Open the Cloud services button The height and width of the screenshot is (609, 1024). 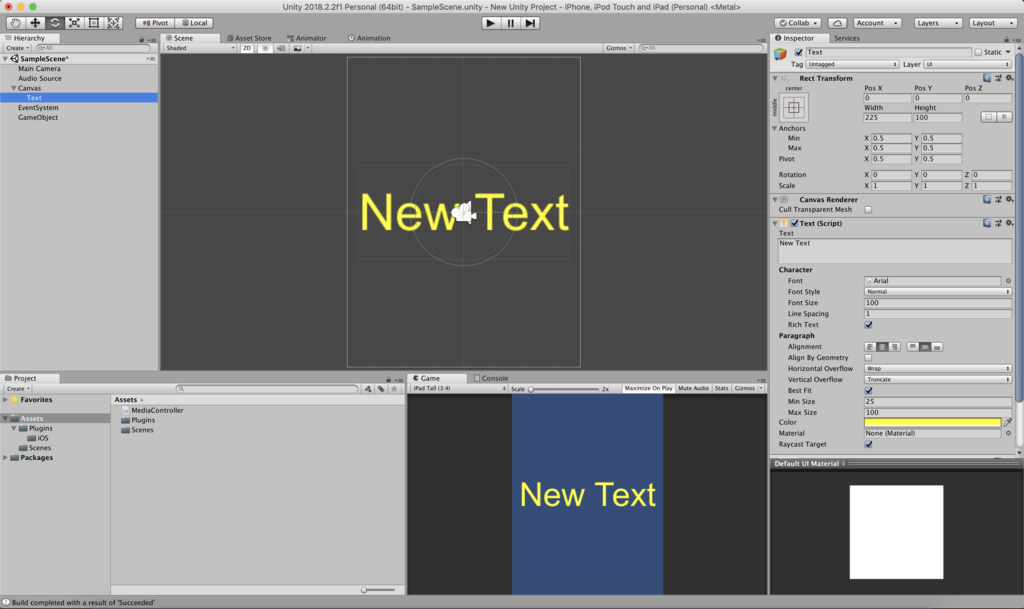tap(837, 23)
